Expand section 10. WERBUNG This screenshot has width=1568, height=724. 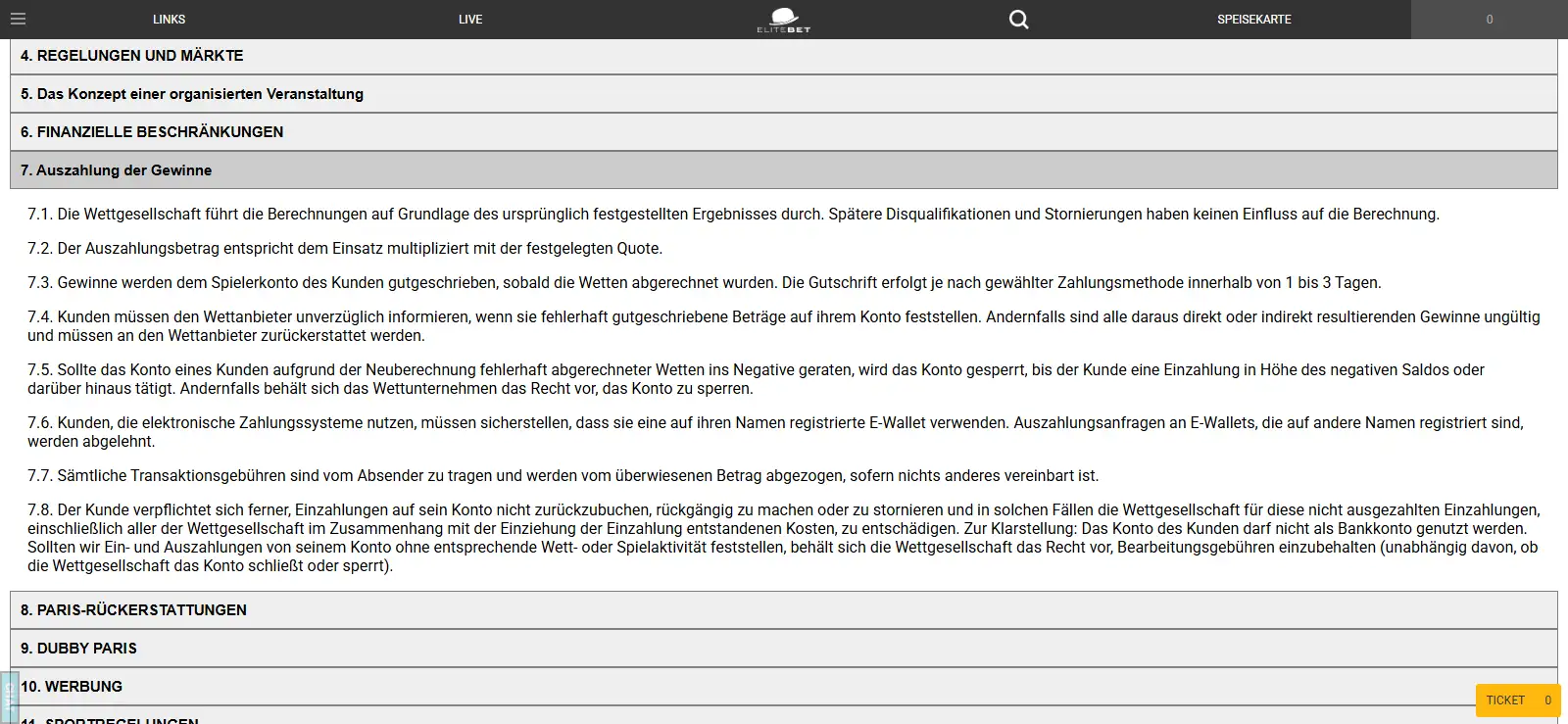coord(784,687)
